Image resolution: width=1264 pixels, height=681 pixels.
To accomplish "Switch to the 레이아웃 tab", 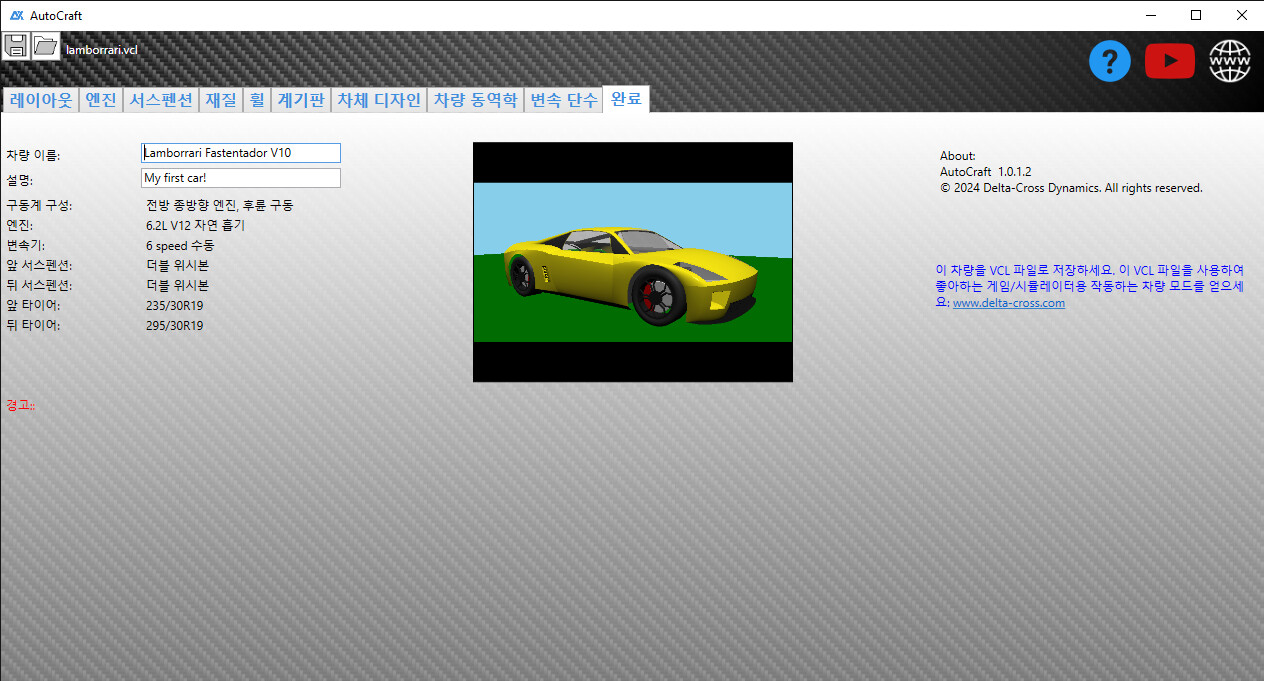I will pyautogui.click(x=41, y=100).
